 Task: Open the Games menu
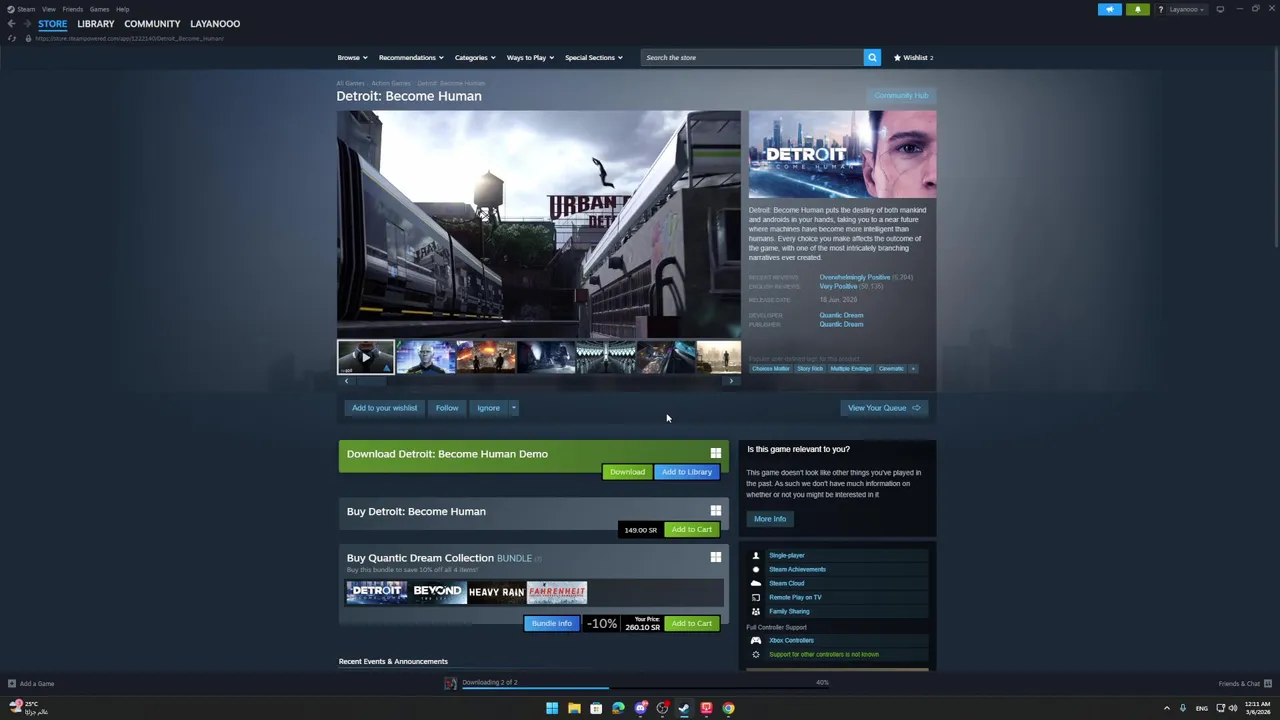coord(99,9)
